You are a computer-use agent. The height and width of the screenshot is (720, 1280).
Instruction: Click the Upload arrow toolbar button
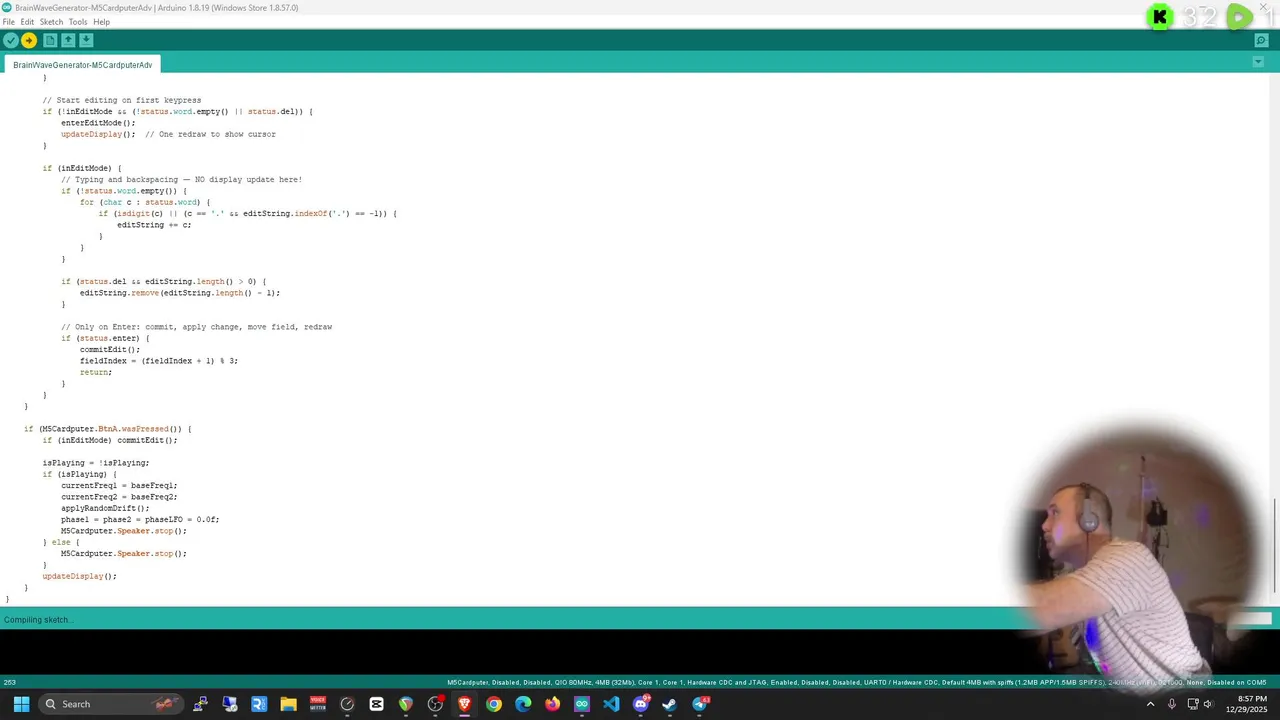coord(29,40)
